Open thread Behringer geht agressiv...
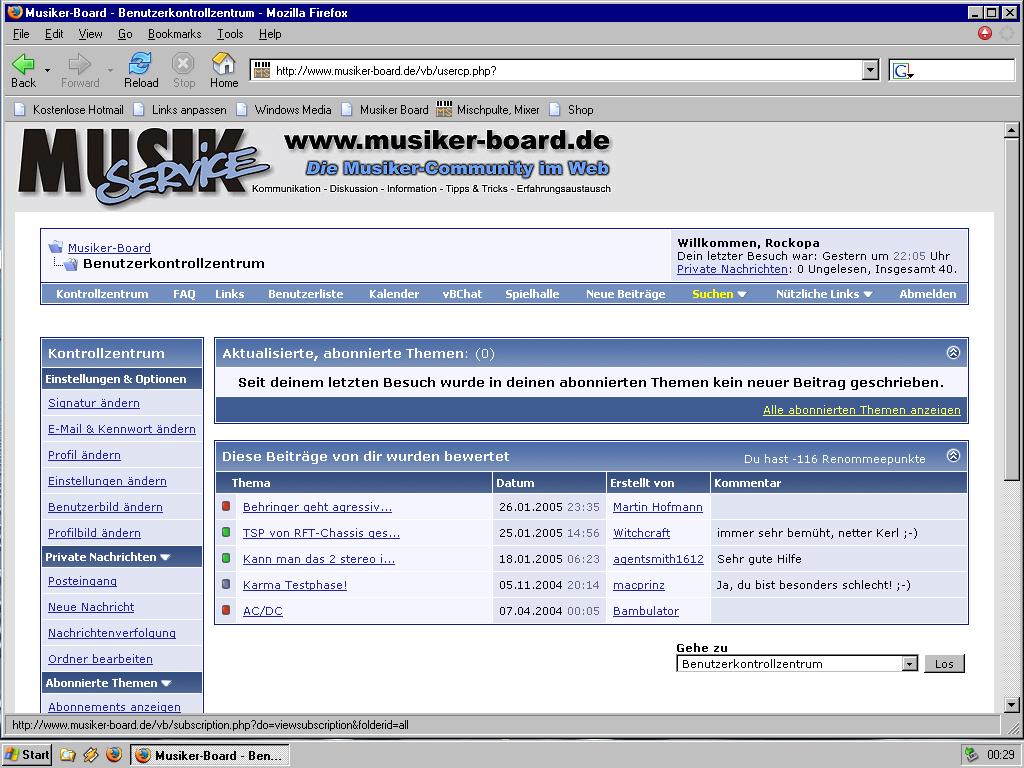 pyautogui.click(x=317, y=507)
